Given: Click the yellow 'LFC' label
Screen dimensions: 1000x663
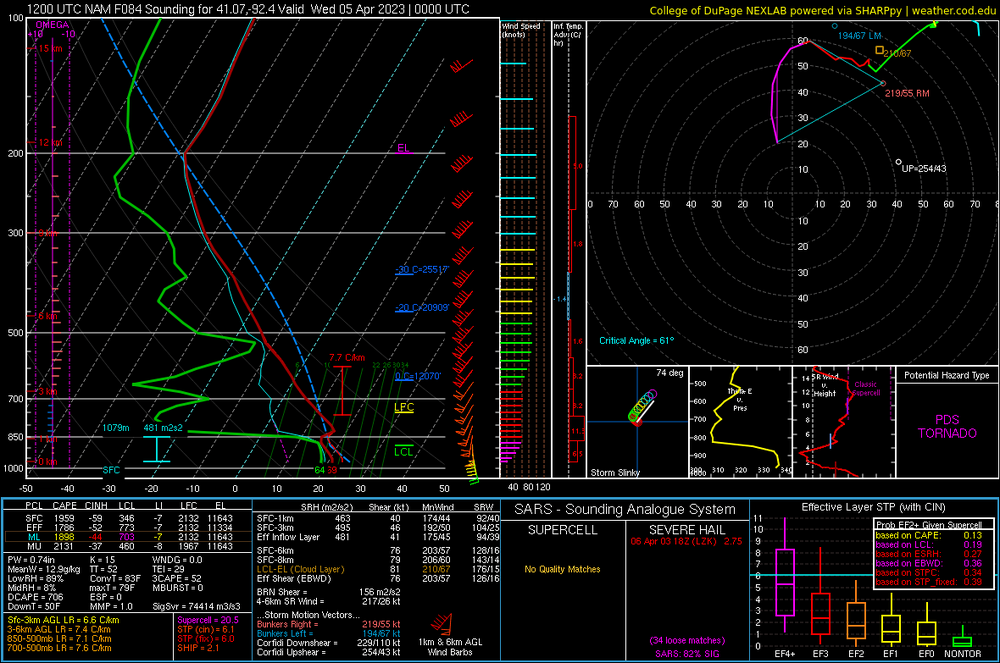Looking at the screenshot, I should pyautogui.click(x=404, y=407).
